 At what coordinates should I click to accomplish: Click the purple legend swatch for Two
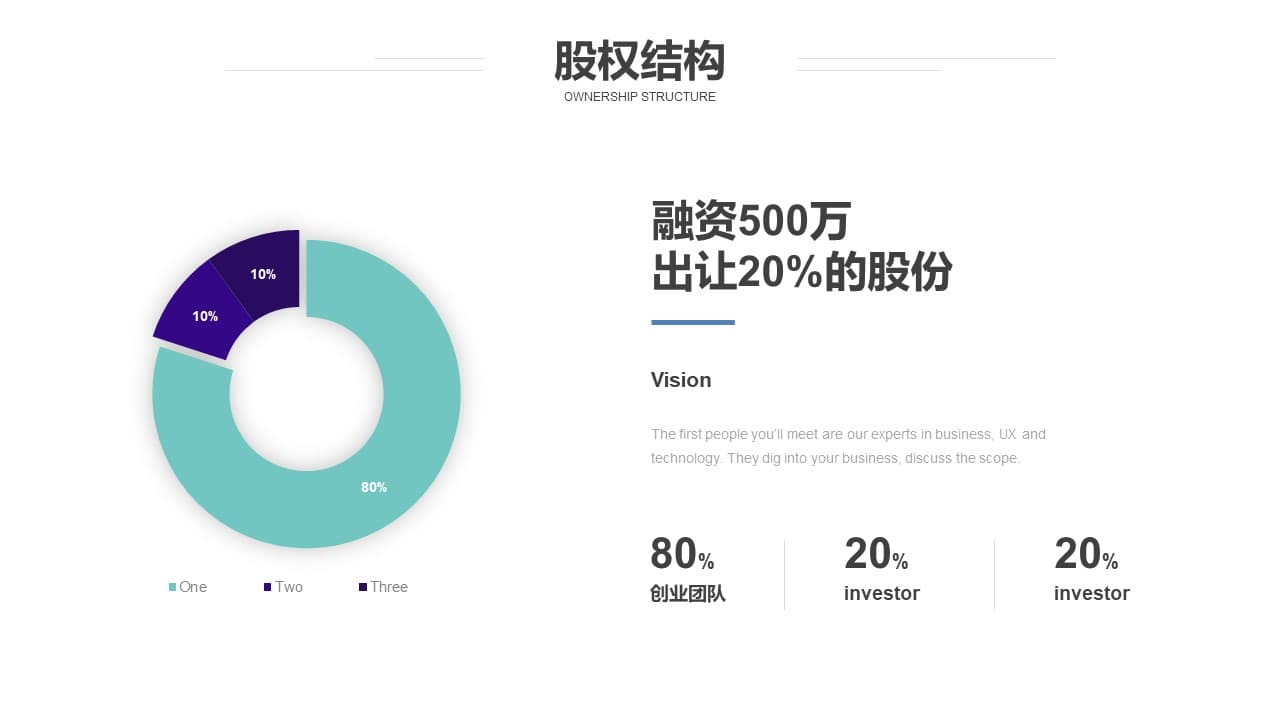(x=267, y=587)
